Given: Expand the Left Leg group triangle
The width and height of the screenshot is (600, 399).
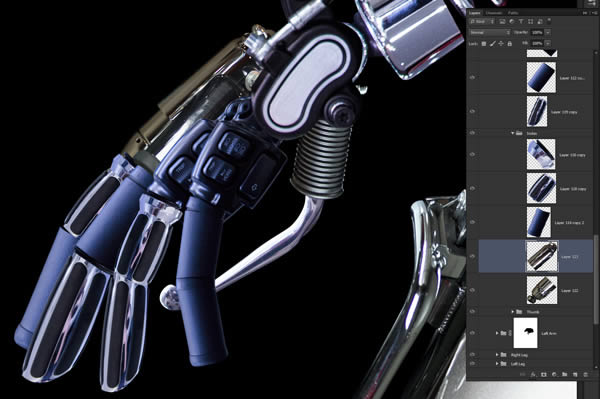Looking at the screenshot, I should (497, 363).
